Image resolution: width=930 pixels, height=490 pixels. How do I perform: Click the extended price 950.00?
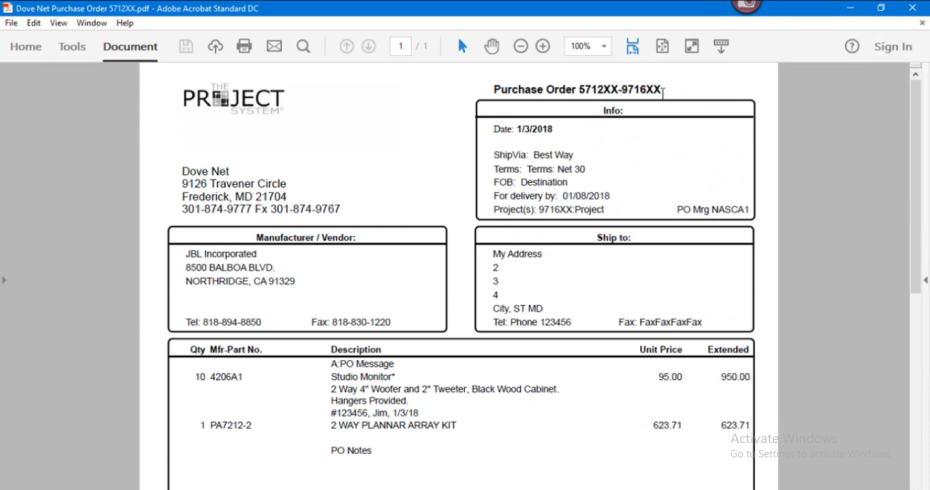point(735,377)
